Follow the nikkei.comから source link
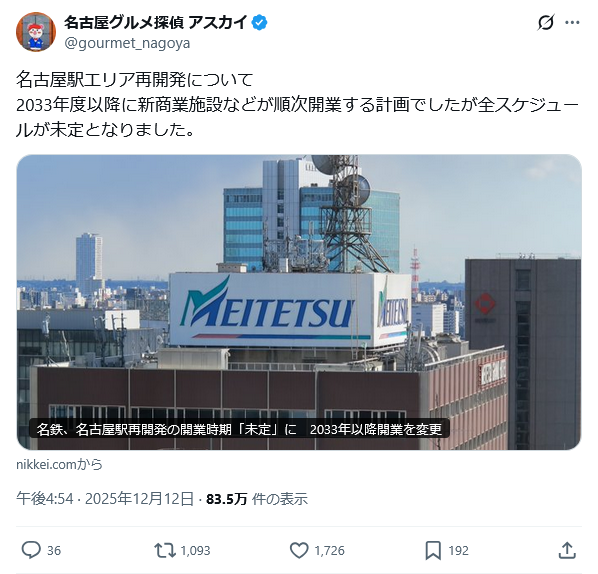598x574 pixels. 59,464
